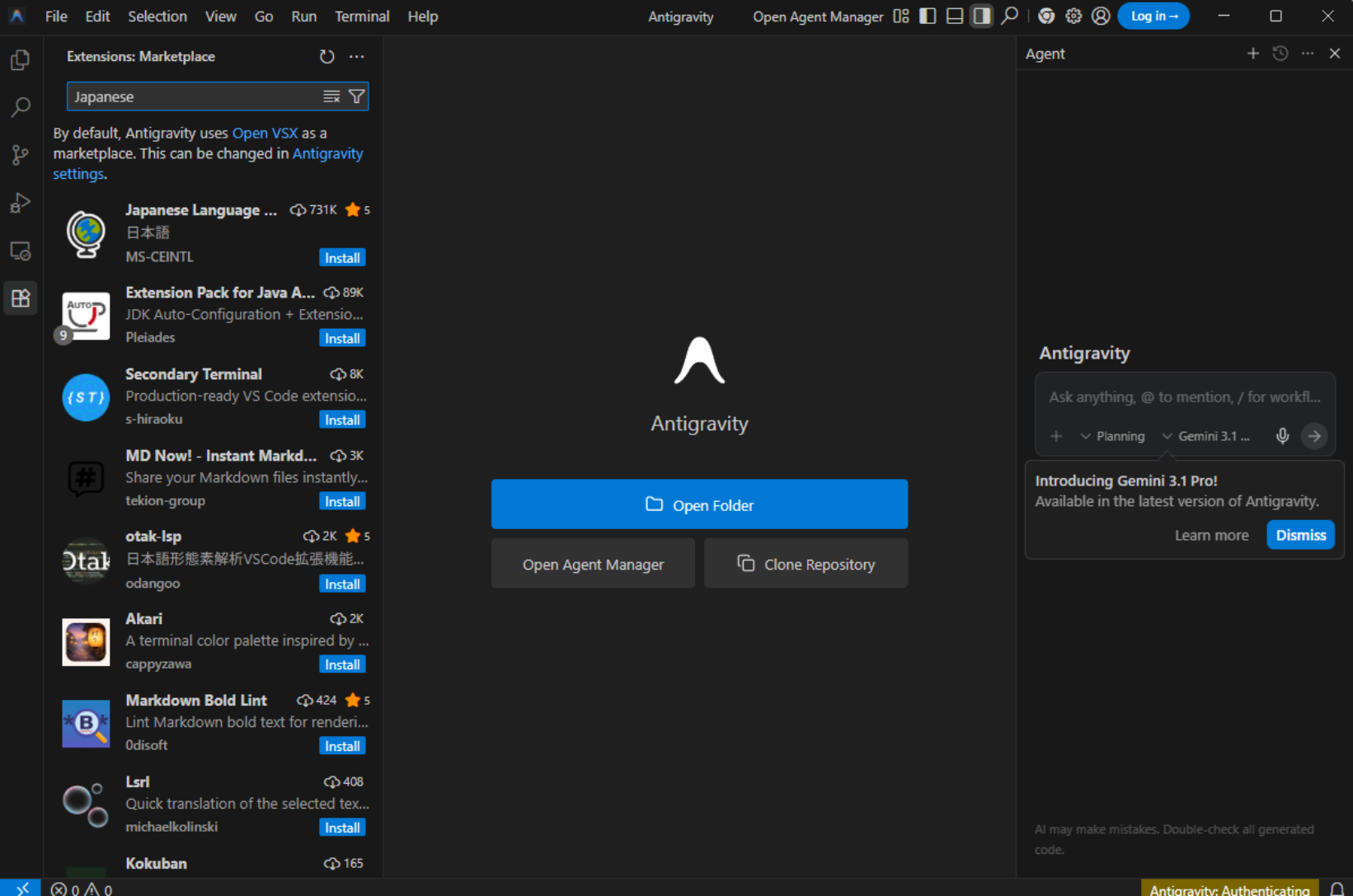This screenshot has width=1353, height=896.
Task: Select the Secondary Terminal extension icon
Action: click(86, 397)
